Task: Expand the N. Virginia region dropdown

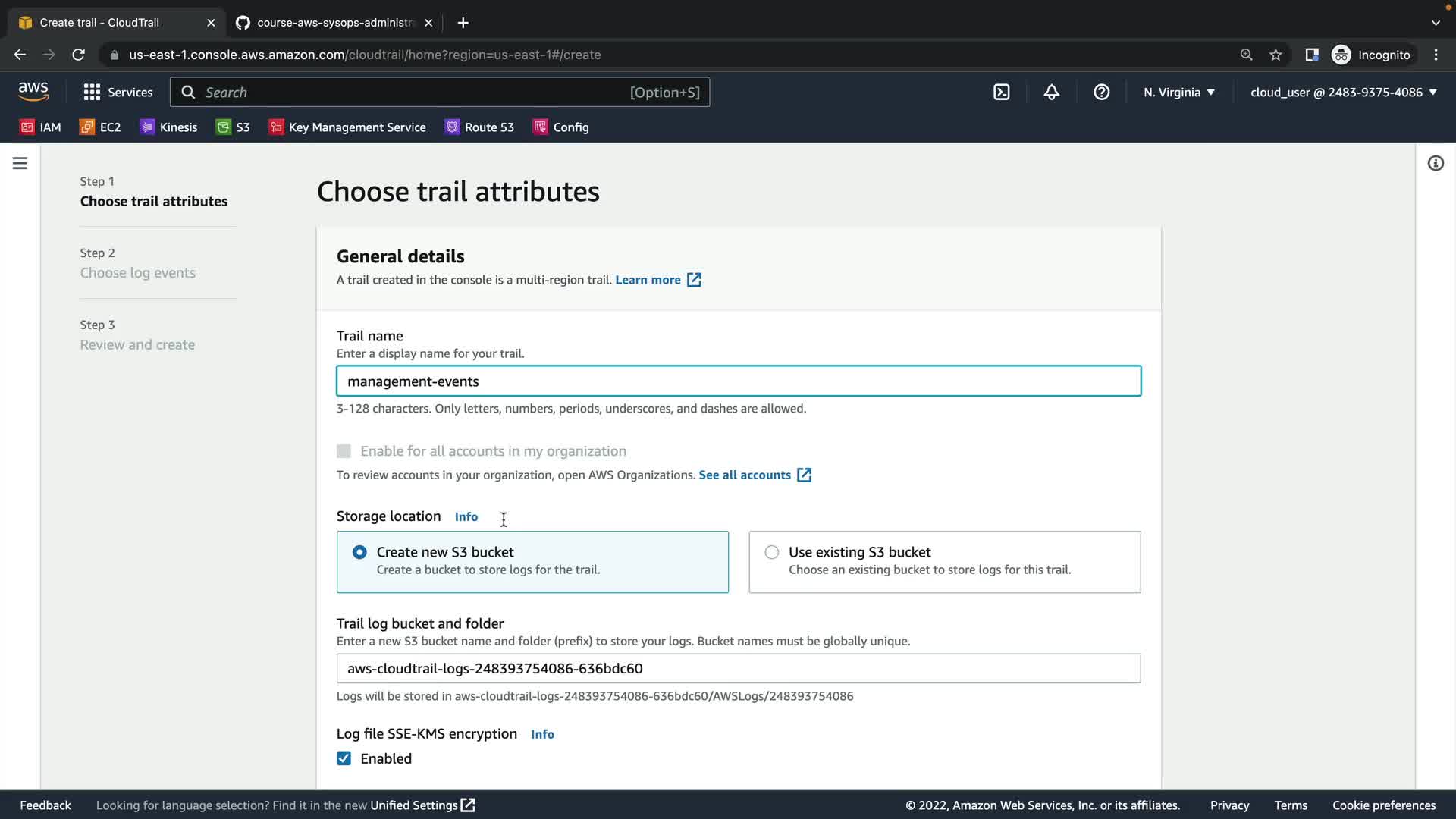Action: click(1179, 92)
